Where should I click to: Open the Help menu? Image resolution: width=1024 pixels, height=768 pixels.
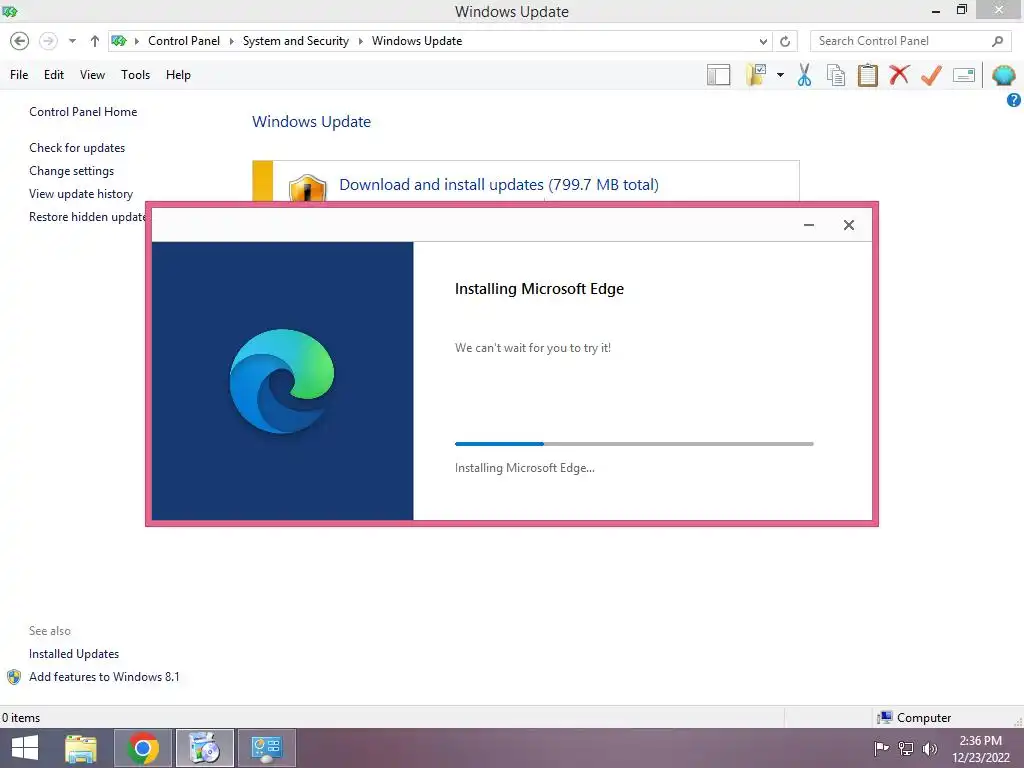[178, 74]
